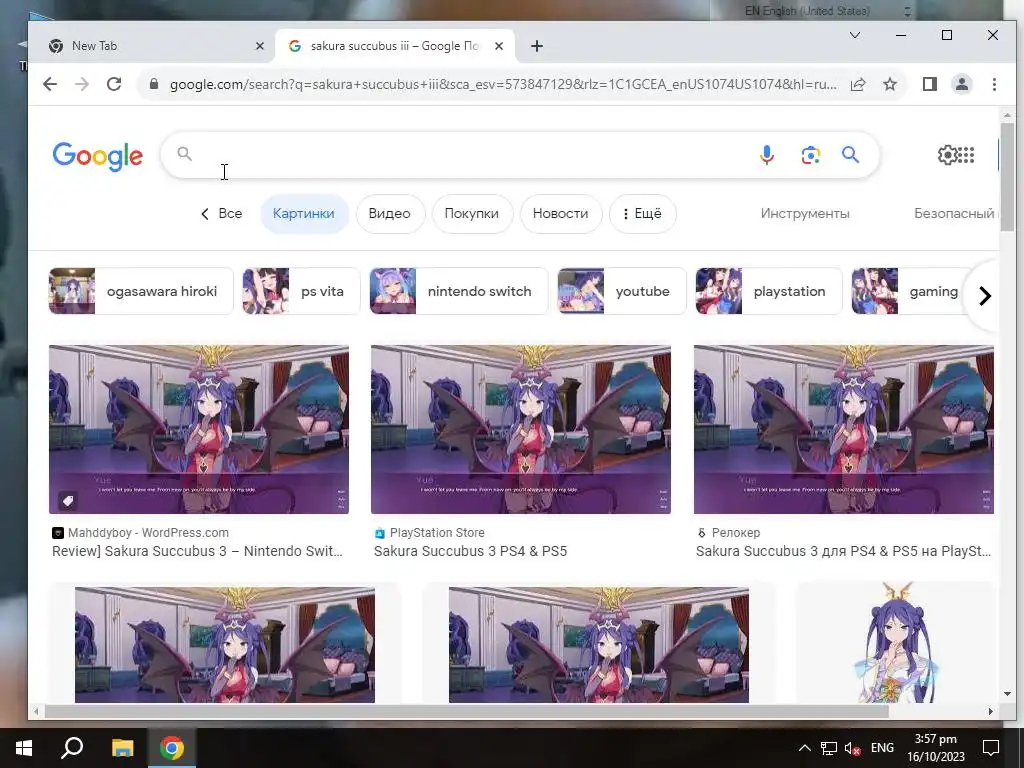Click the scroll-right arrow of horizontal scrollbar
The height and width of the screenshot is (768, 1024).
click(991, 711)
